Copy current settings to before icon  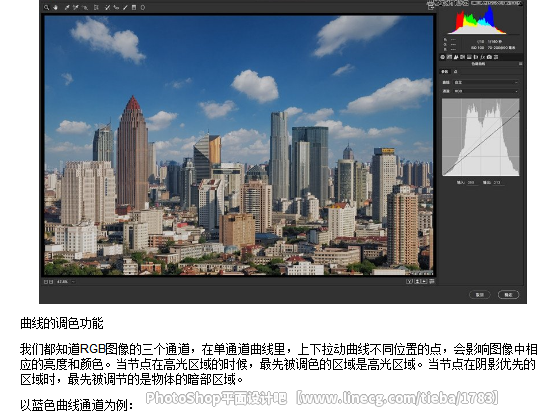[424, 281]
